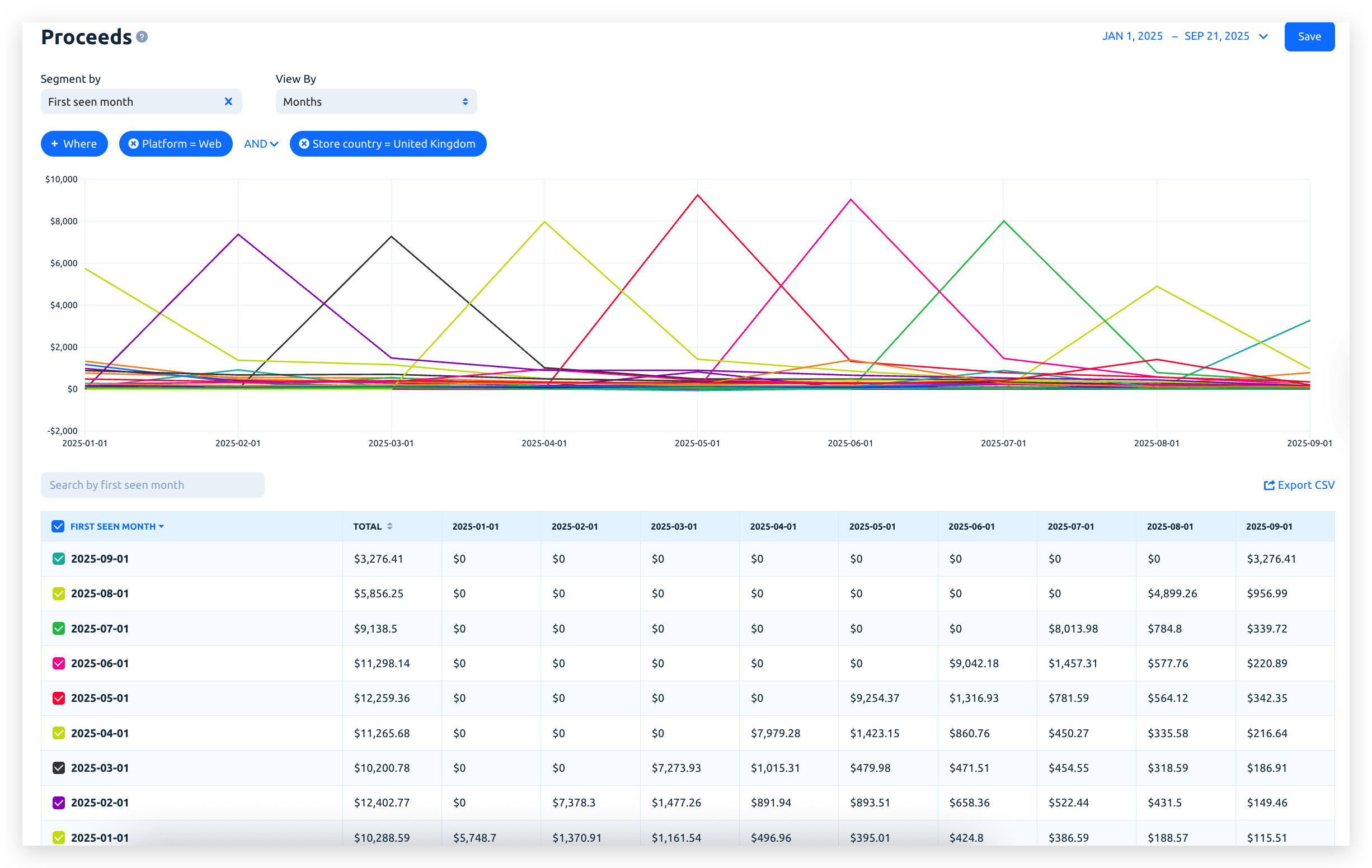Click the plus Where filter button
This screenshot has width=1372, height=868.
[x=74, y=144]
